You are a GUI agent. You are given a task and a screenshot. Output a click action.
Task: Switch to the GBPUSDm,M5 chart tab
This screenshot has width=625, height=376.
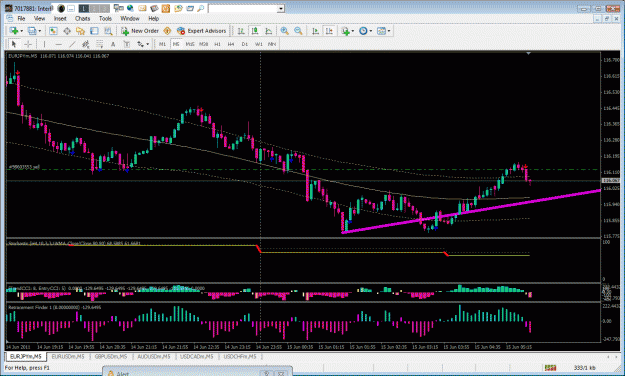coord(111,356)
